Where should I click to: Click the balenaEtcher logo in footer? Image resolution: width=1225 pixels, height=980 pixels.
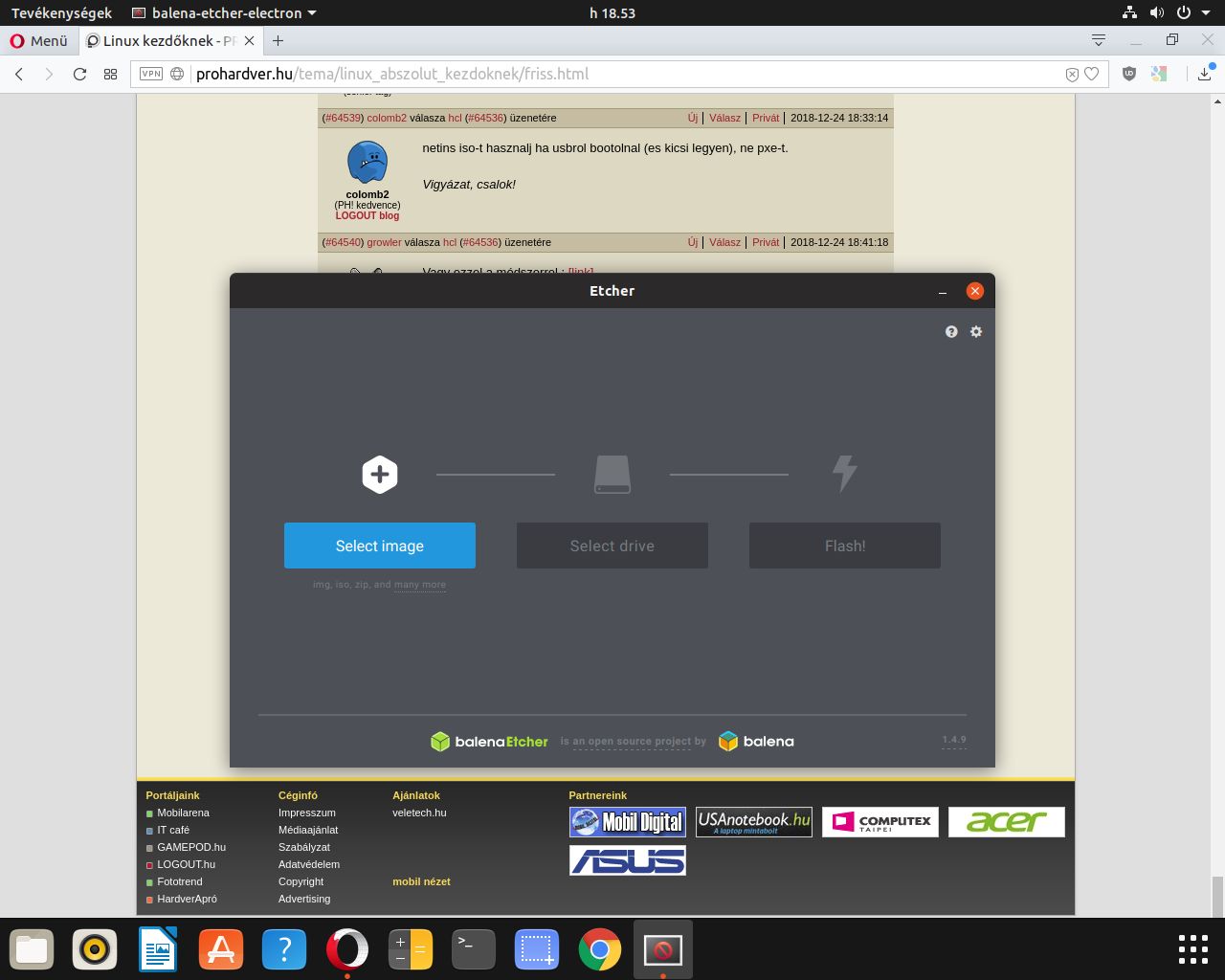(489, 742)
